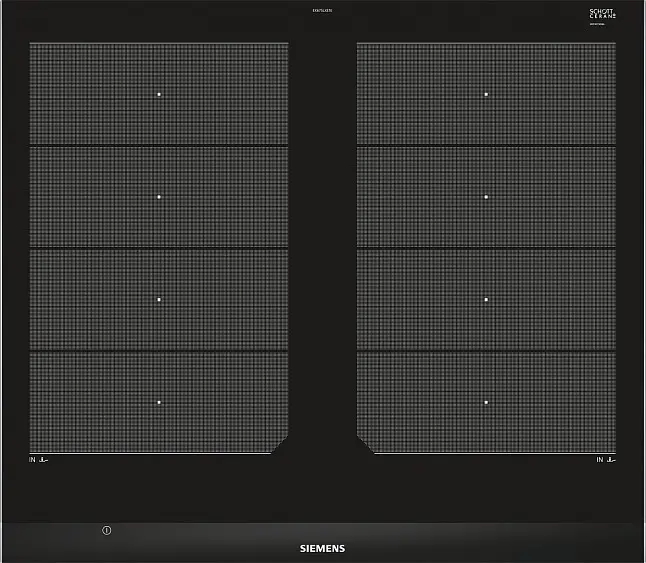Select center dot of second left zone

point(159,197)
